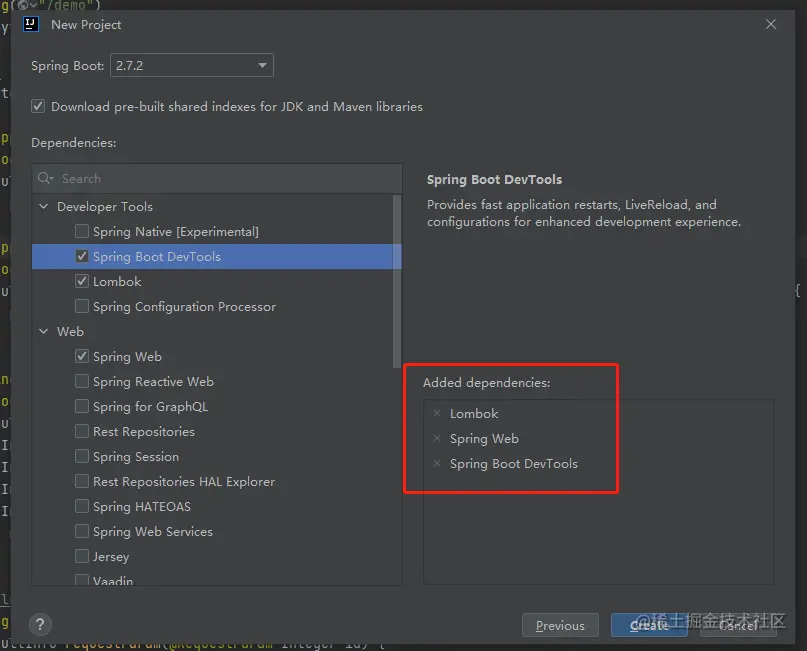Click the Previous button

point(560,625)
